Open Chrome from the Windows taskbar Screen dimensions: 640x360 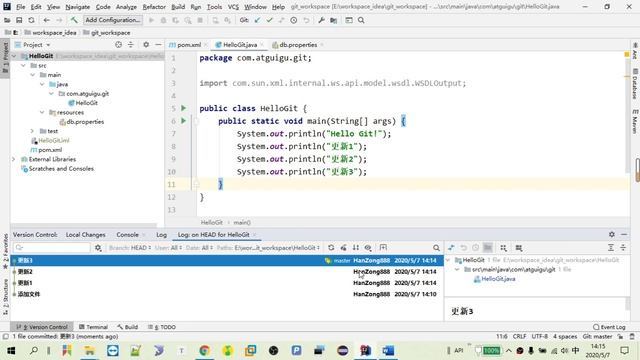coord(204,350)
